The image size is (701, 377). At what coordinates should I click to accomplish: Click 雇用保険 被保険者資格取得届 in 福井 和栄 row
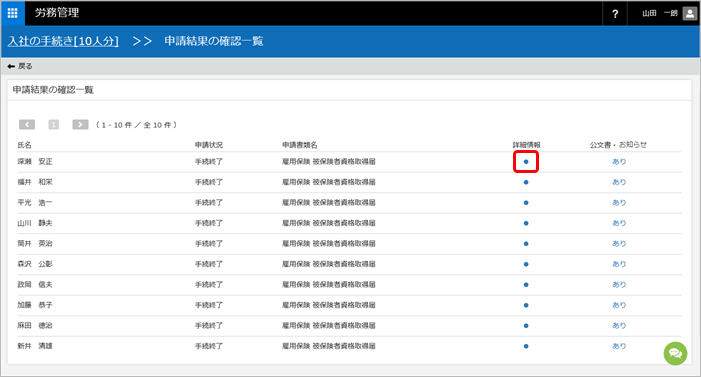[x=329, y=182]
